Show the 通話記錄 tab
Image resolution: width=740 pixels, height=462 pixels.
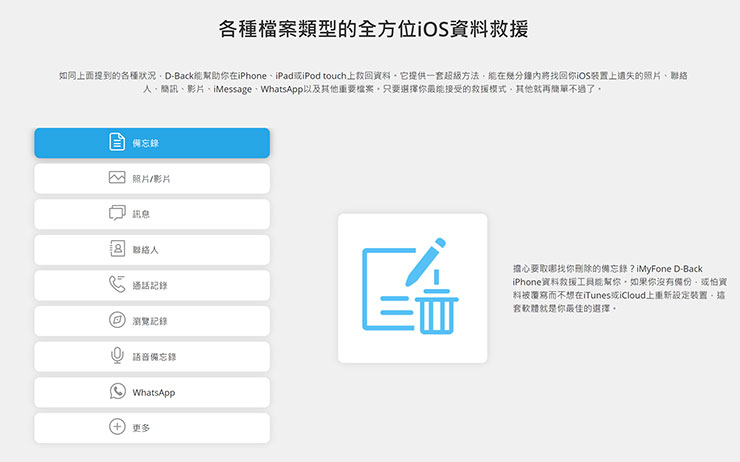tap(150, 286)
